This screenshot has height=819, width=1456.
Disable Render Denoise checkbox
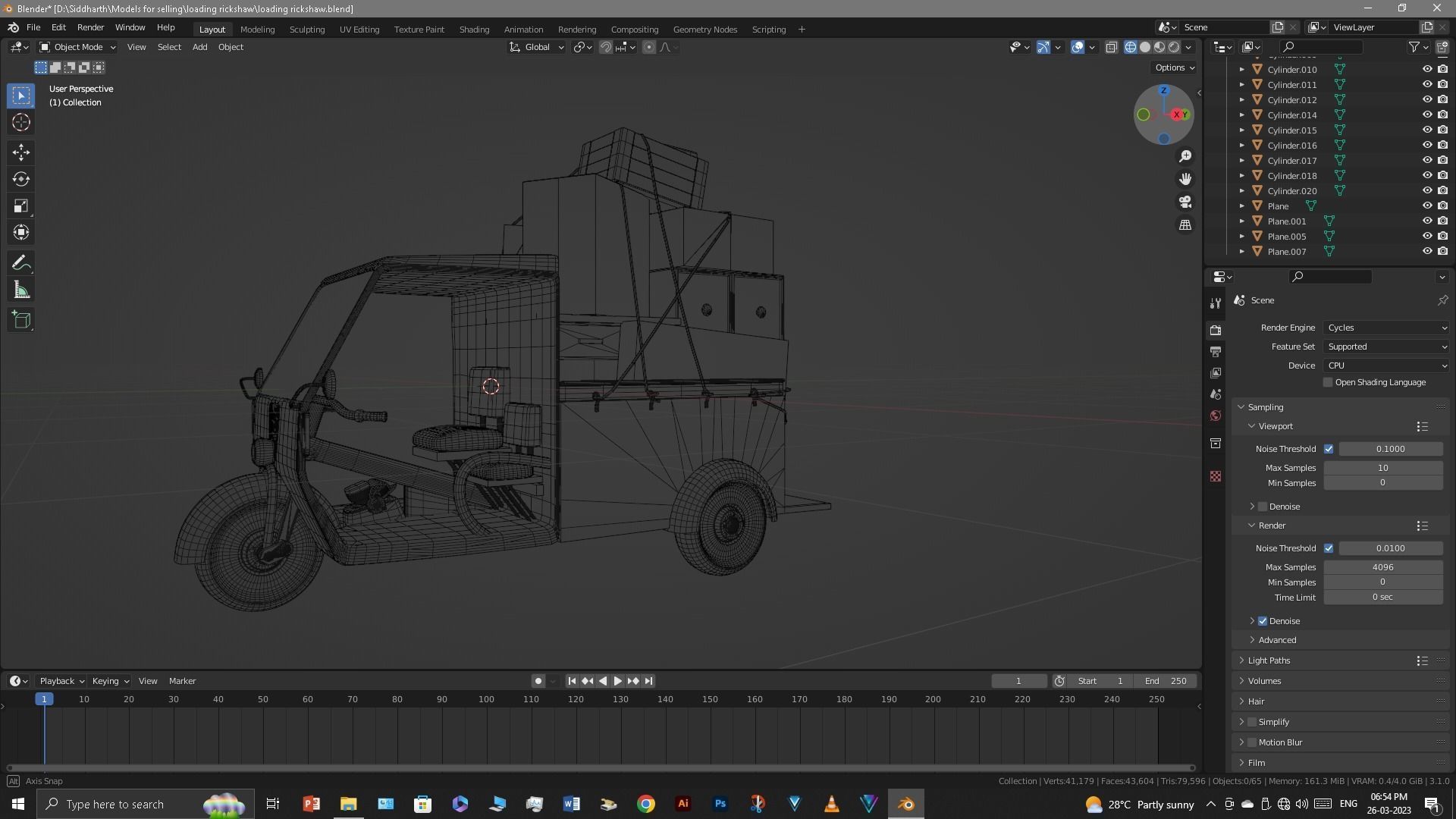point(1263,621)
